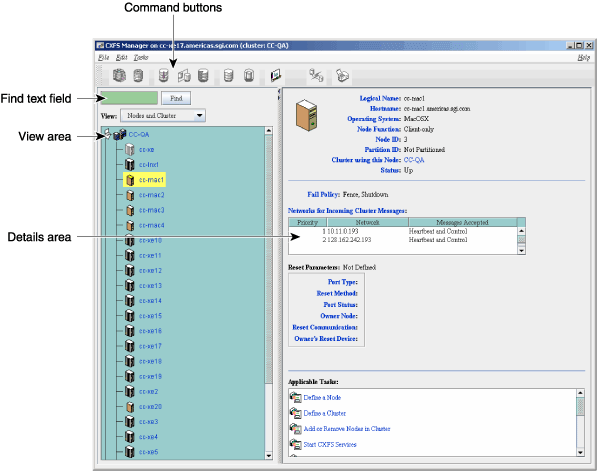
Task: Open the Help menu
Action: (x=583, y=57)
